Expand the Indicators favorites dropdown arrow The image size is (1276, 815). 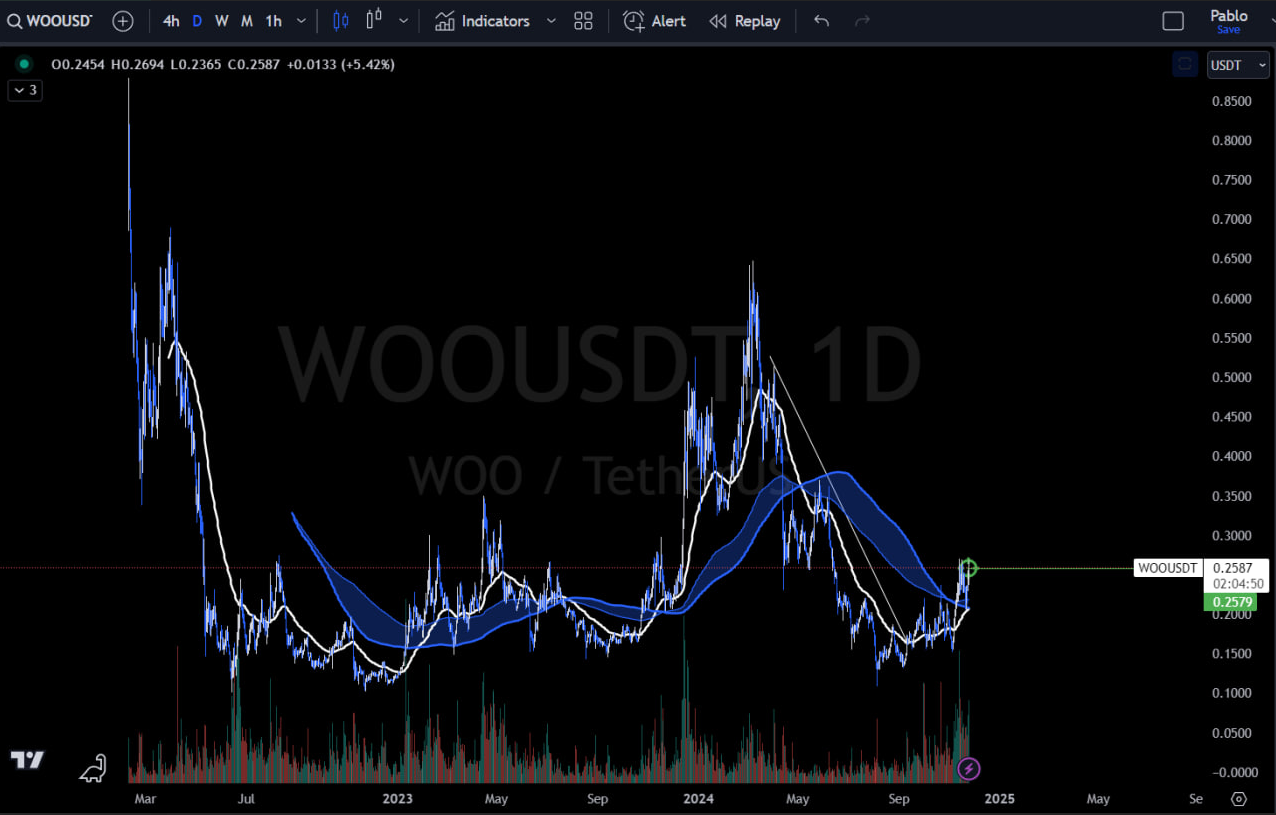pyautogui.click(x=551, y=20)
